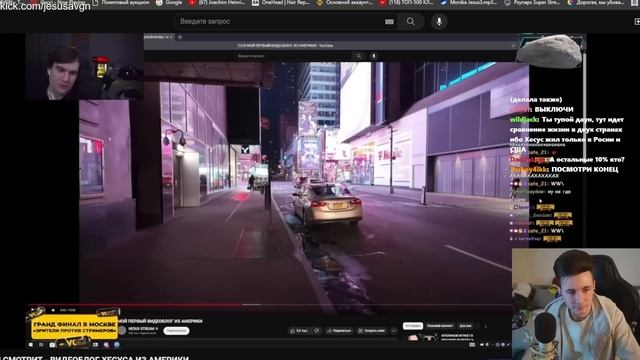The height and width of the screenshot is (360, 640).
Task: Open a new tab in the inner browser
Action: point(180,37)
